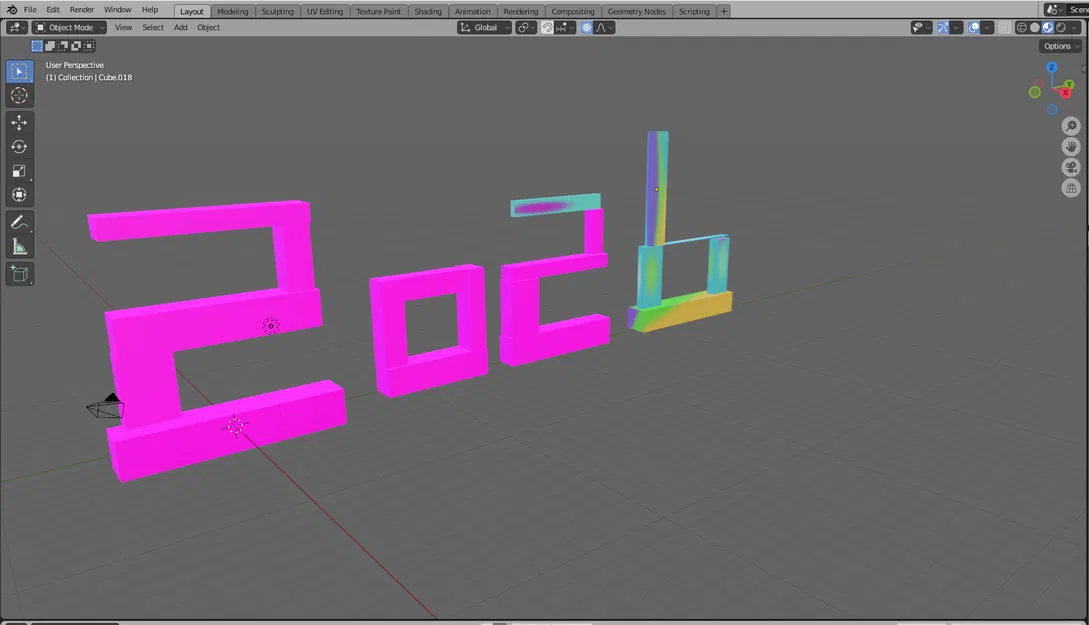This screenshot has width=1089, height=625.
Task: Open the Add menu in viewport header
Action: click(x=181, y=28)
